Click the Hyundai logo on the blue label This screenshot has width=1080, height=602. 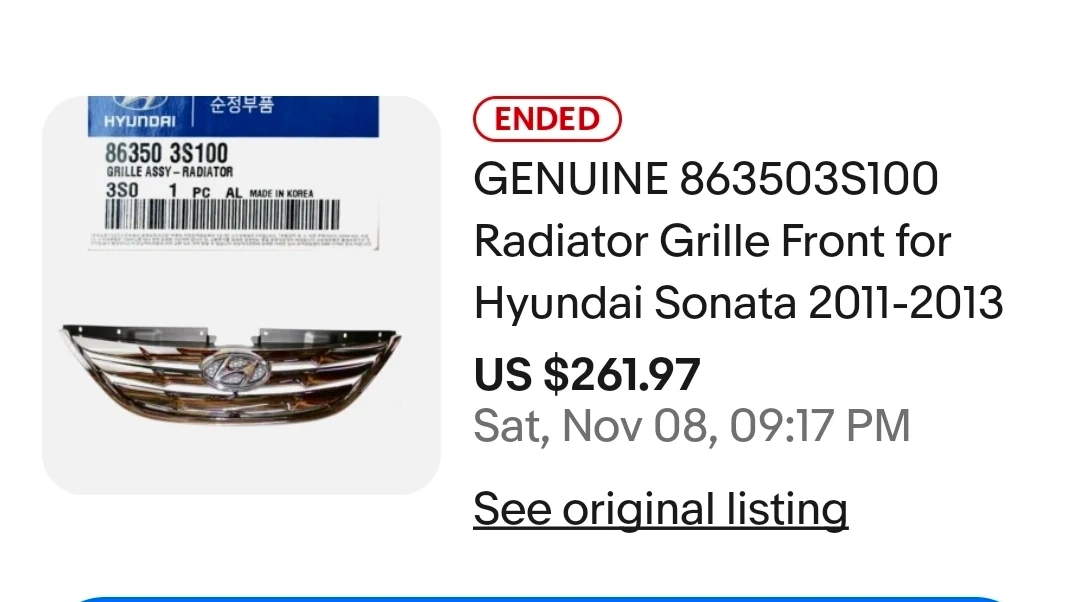[x=139, y=102]
